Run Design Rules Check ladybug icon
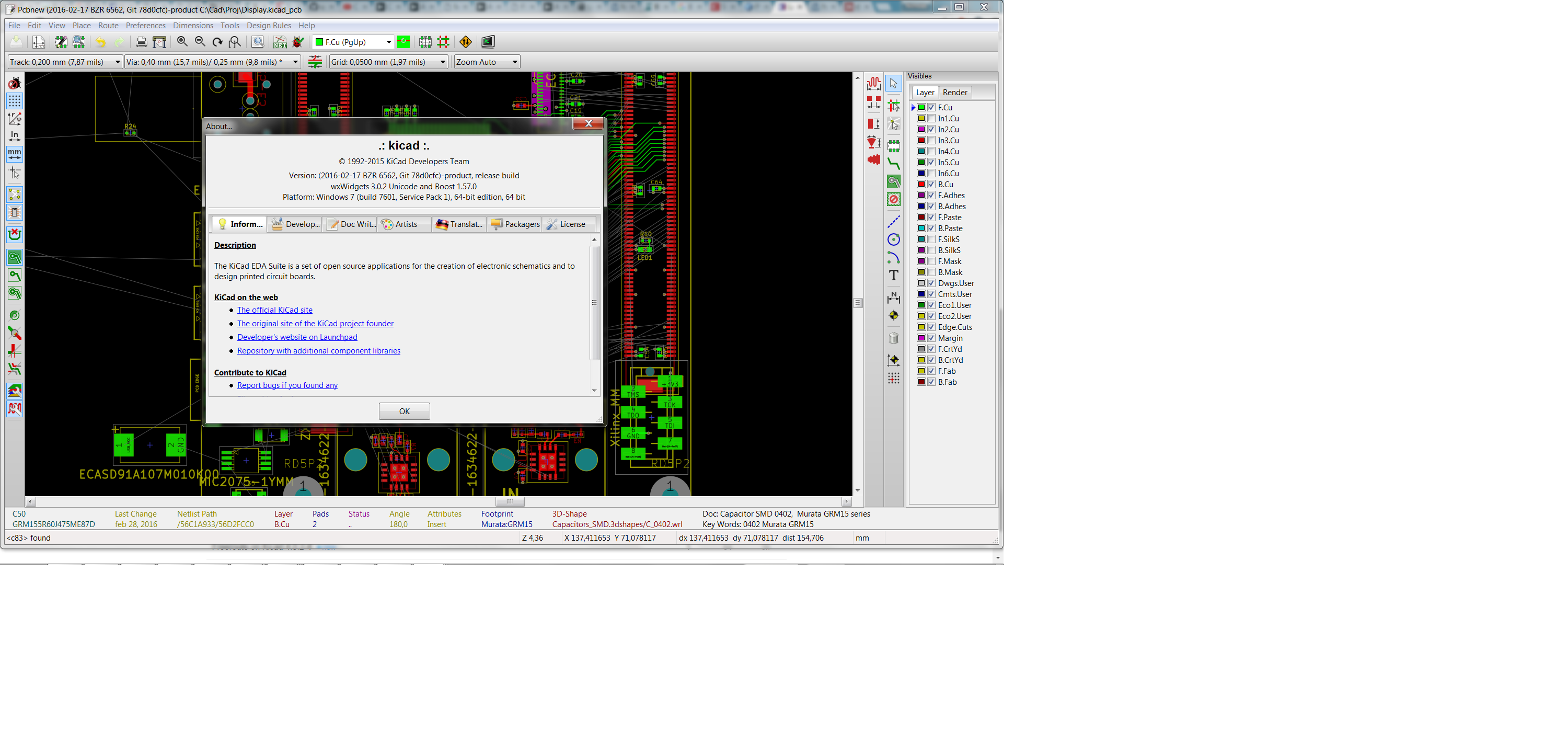The height and width of the screenshot is (732, 1568). pyautogui.click(x=298, y=42)
